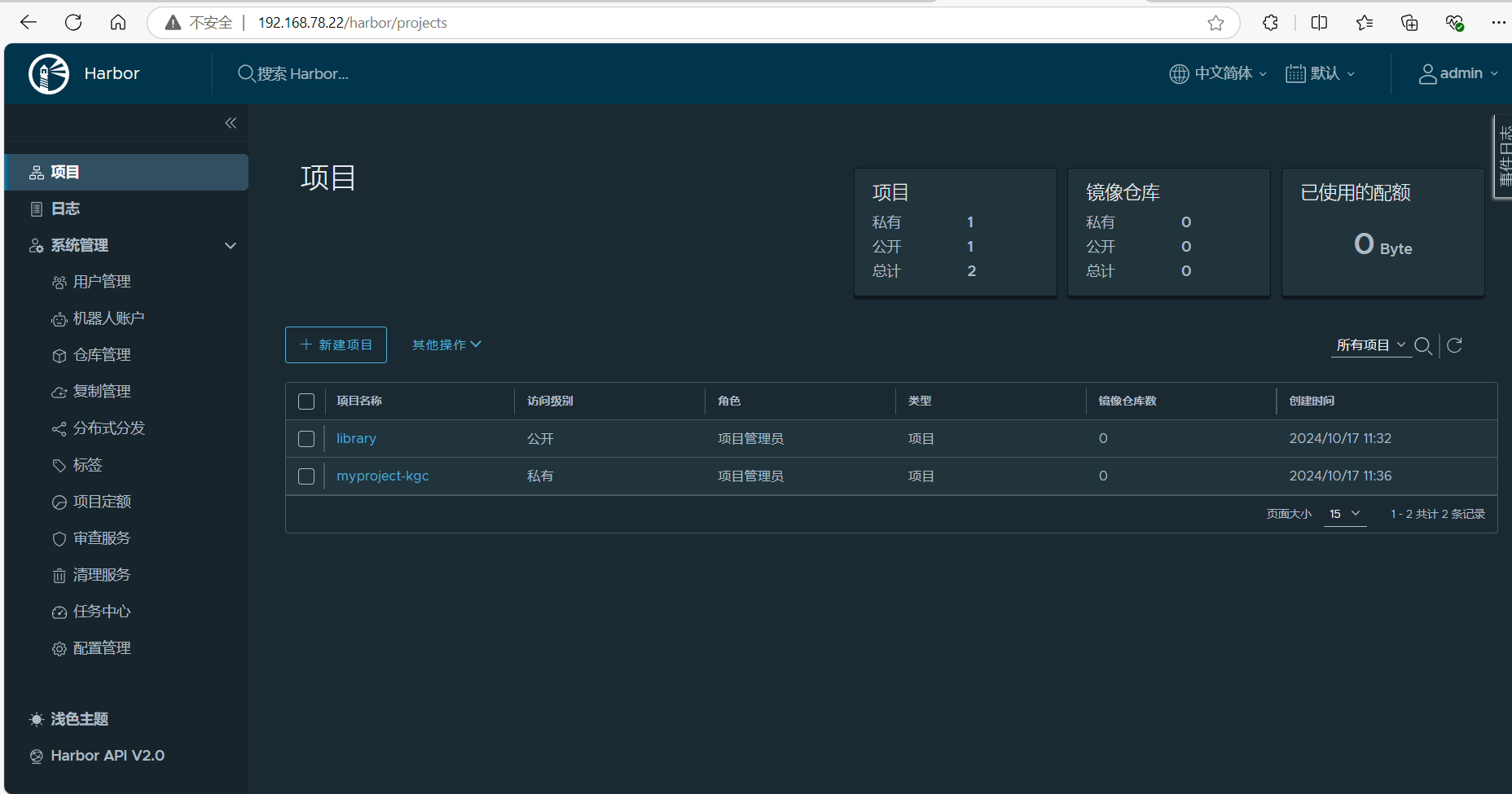
Task: Click the 新建项目 button
Action: click(x=336, y=345)
